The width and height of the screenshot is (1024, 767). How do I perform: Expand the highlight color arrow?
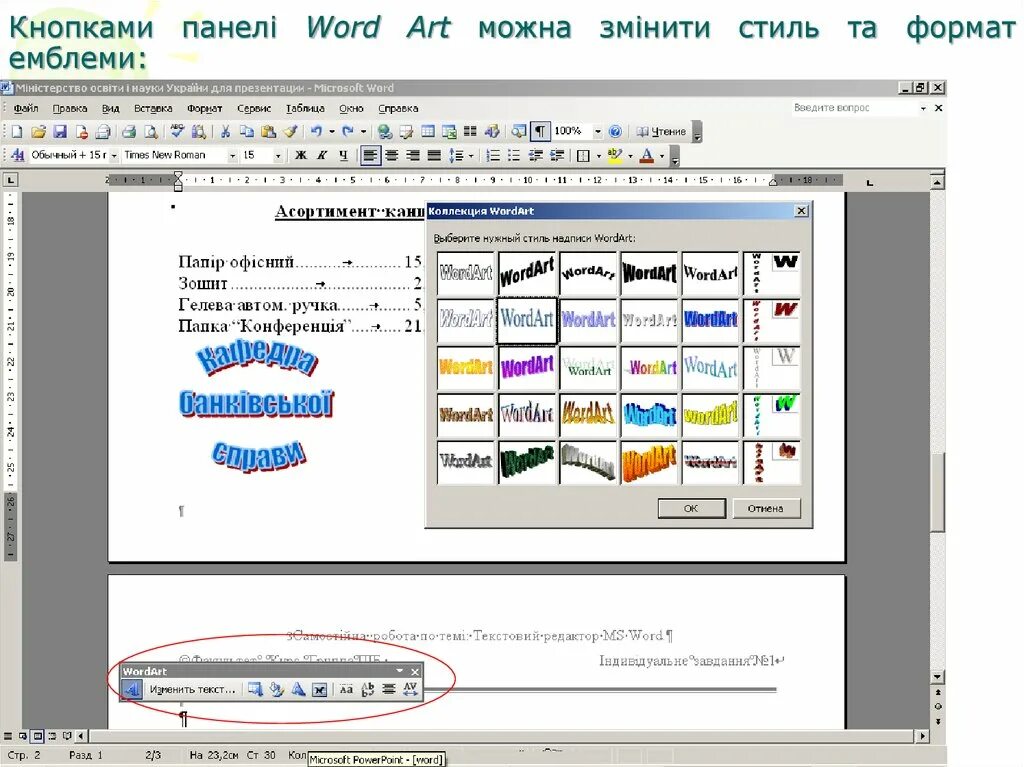(630, 155)
